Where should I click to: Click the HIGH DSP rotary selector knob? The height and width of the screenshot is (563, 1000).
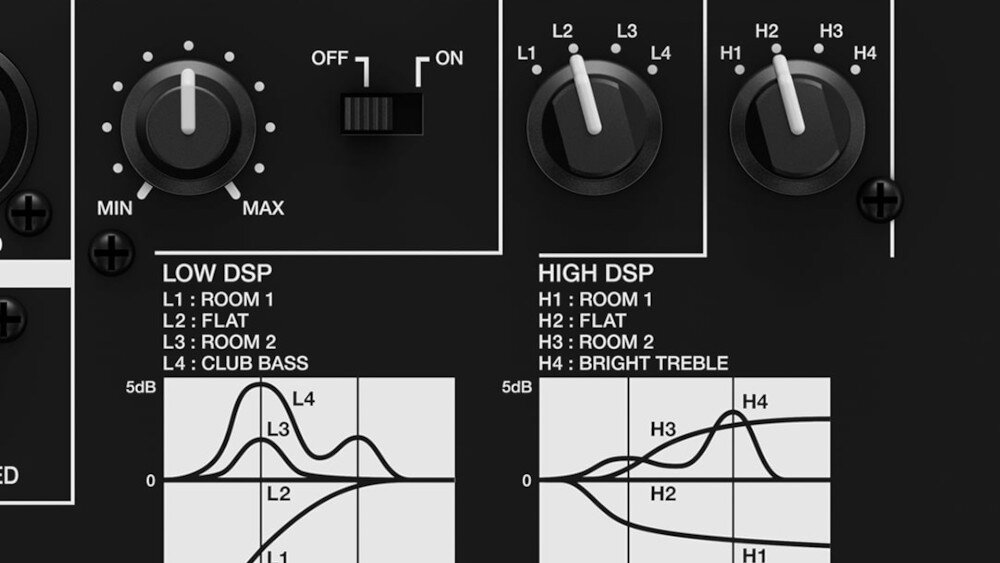click(x=796, y=126)
